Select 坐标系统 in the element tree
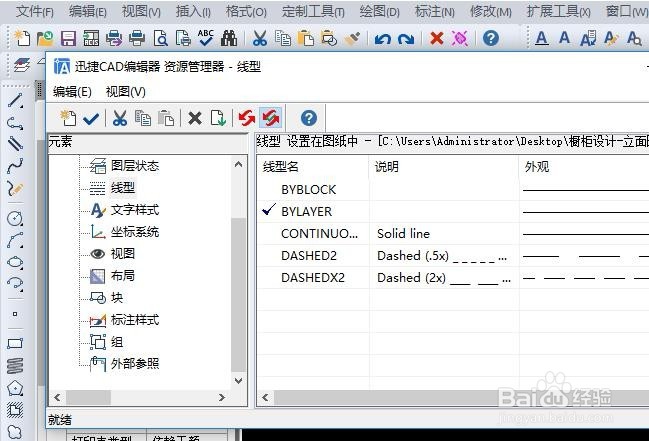Screen dimensions: 649x441 (135, 231)
